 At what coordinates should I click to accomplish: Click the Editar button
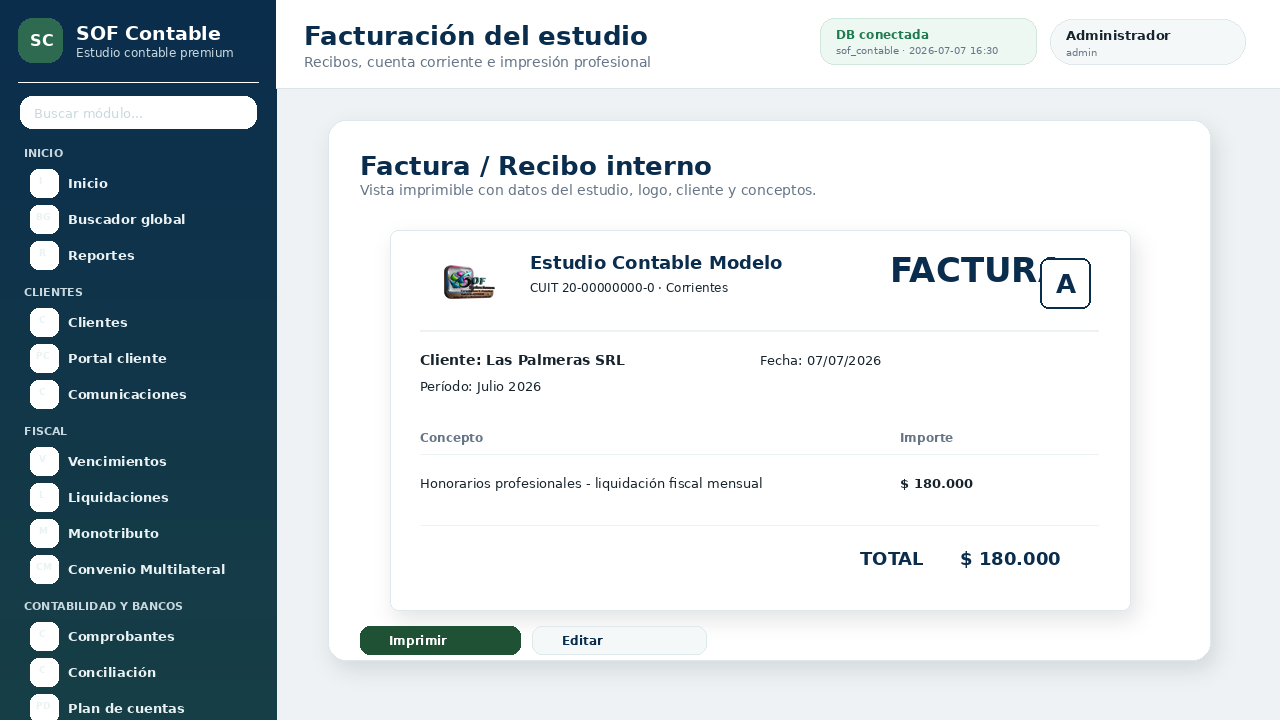tap(619, 640)
